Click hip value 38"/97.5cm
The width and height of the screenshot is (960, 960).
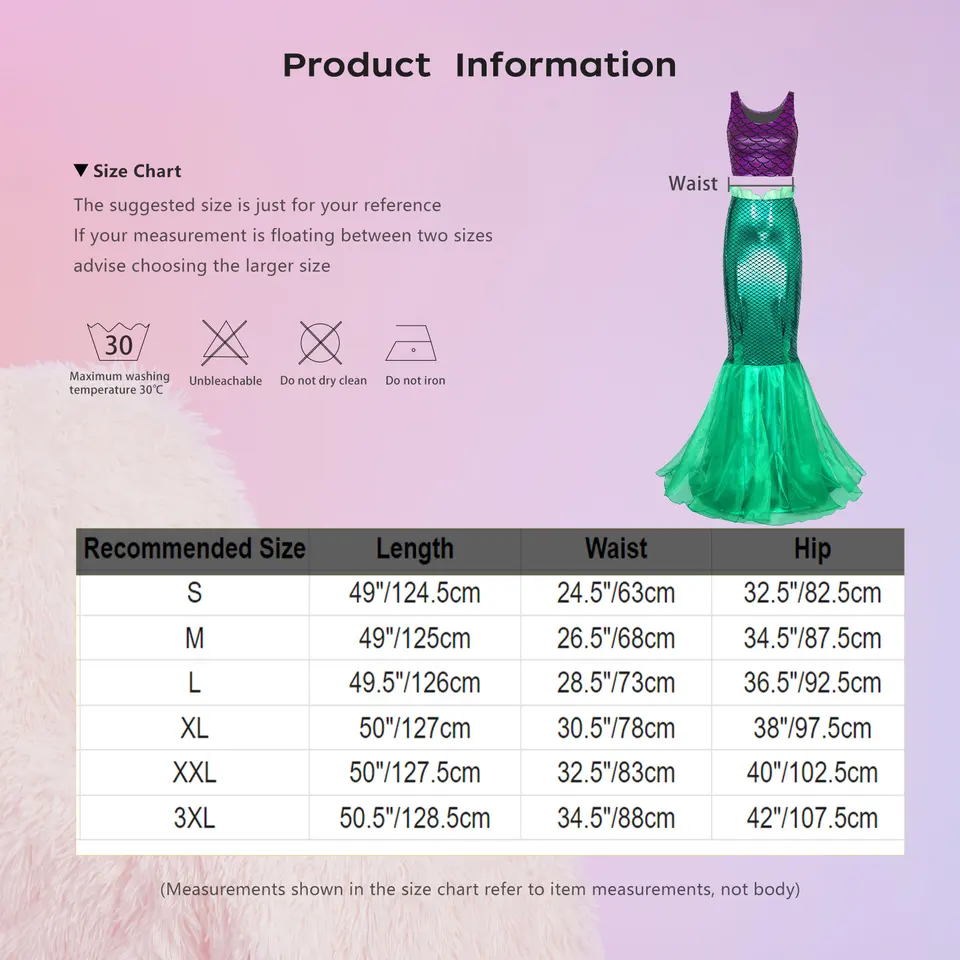812,728
